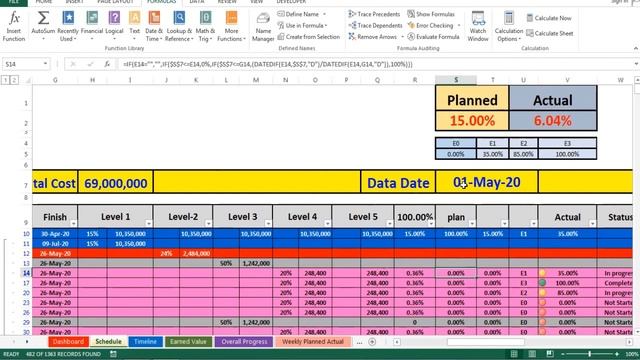Switch to Page Layout view

click(x=532, y=354)
